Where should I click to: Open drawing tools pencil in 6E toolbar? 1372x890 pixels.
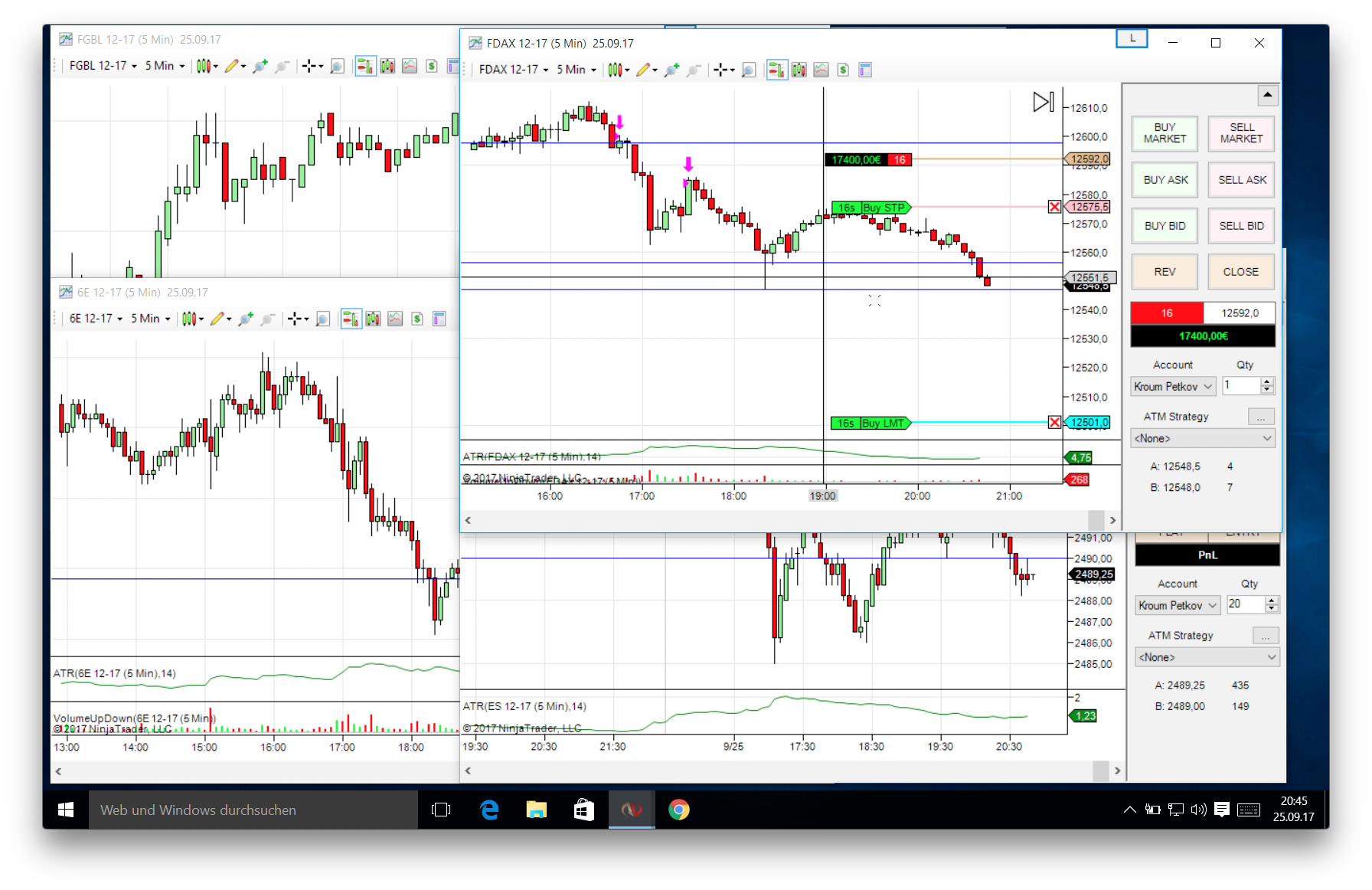pos(220,319)
